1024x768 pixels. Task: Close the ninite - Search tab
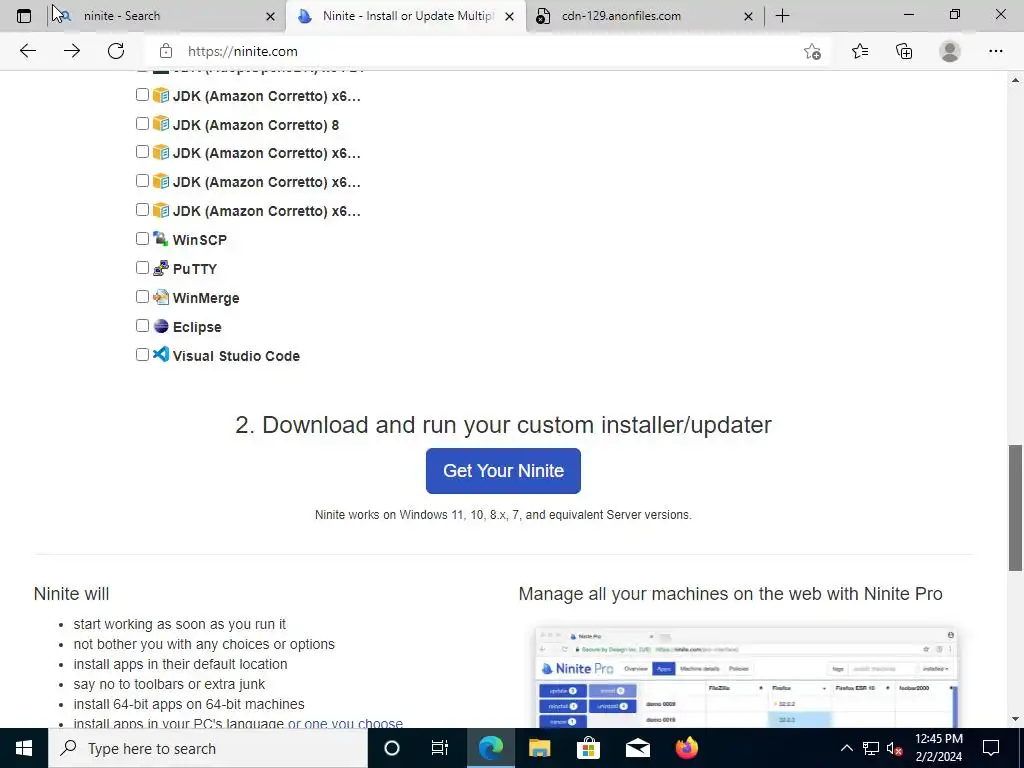(x=270, y=16)
